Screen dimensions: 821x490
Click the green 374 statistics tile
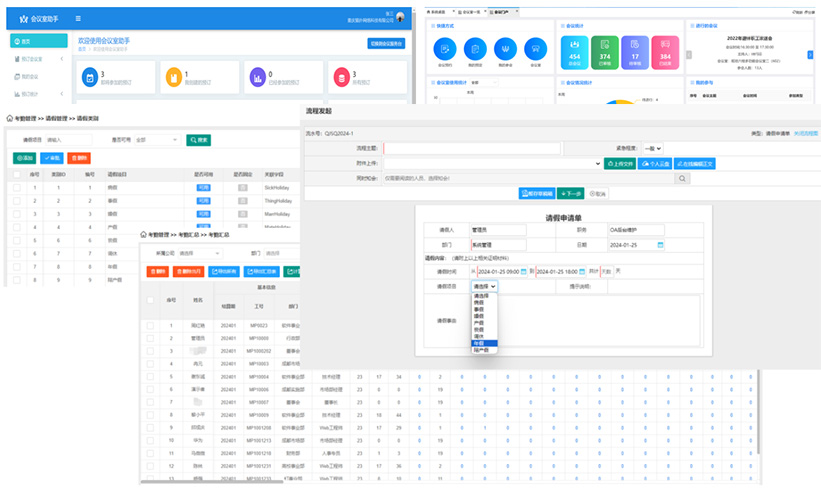point(605,52)
